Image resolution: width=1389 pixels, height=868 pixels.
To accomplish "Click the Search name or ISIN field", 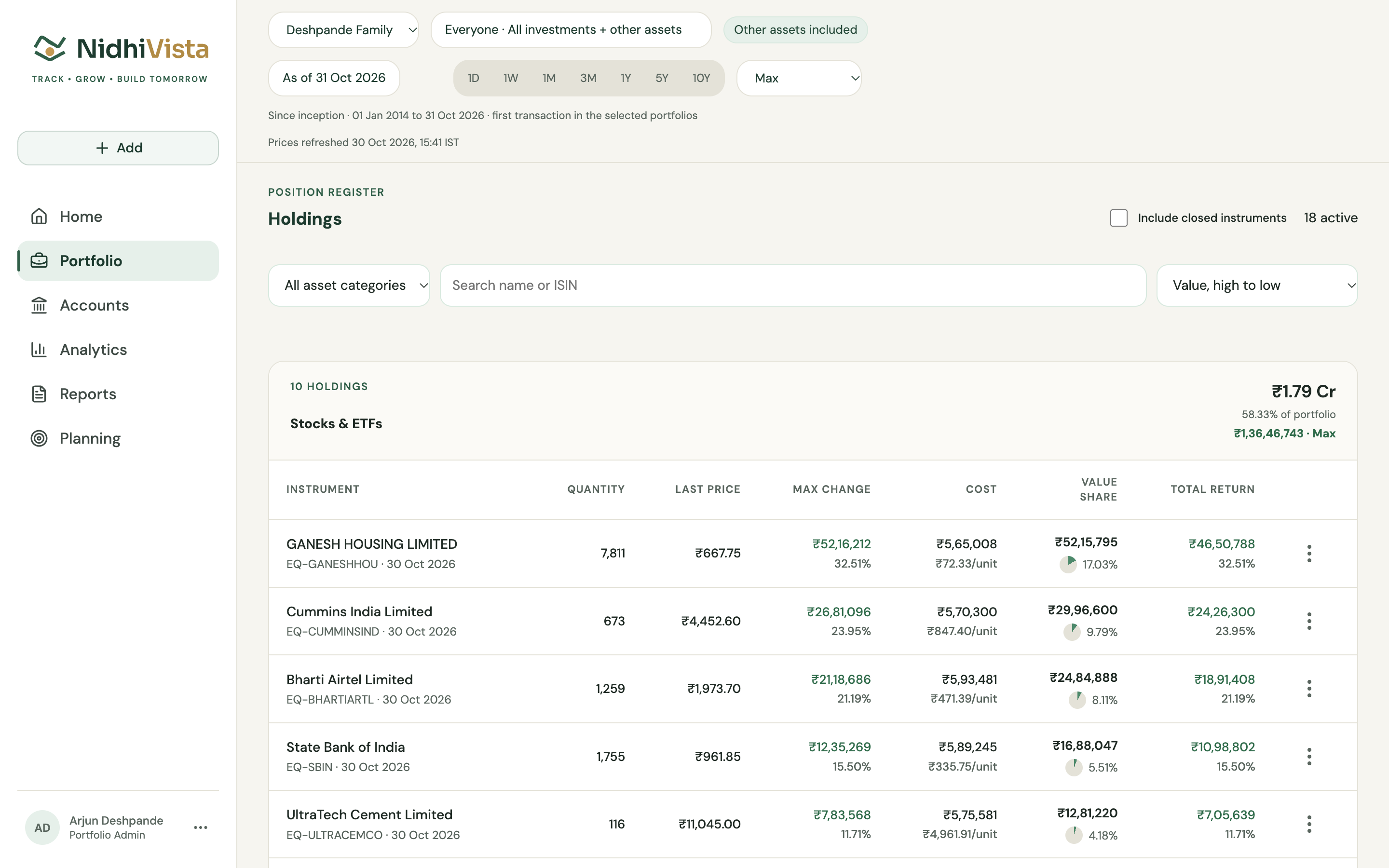I will pyautogui.click(x=793, y=285).
